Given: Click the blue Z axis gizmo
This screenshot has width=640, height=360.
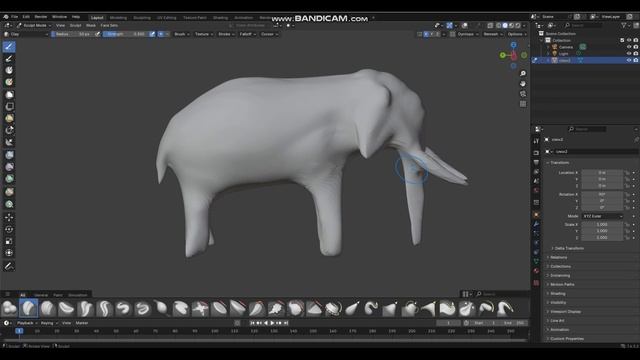Looking at the screenshot, I should click(x=513, y=45).
